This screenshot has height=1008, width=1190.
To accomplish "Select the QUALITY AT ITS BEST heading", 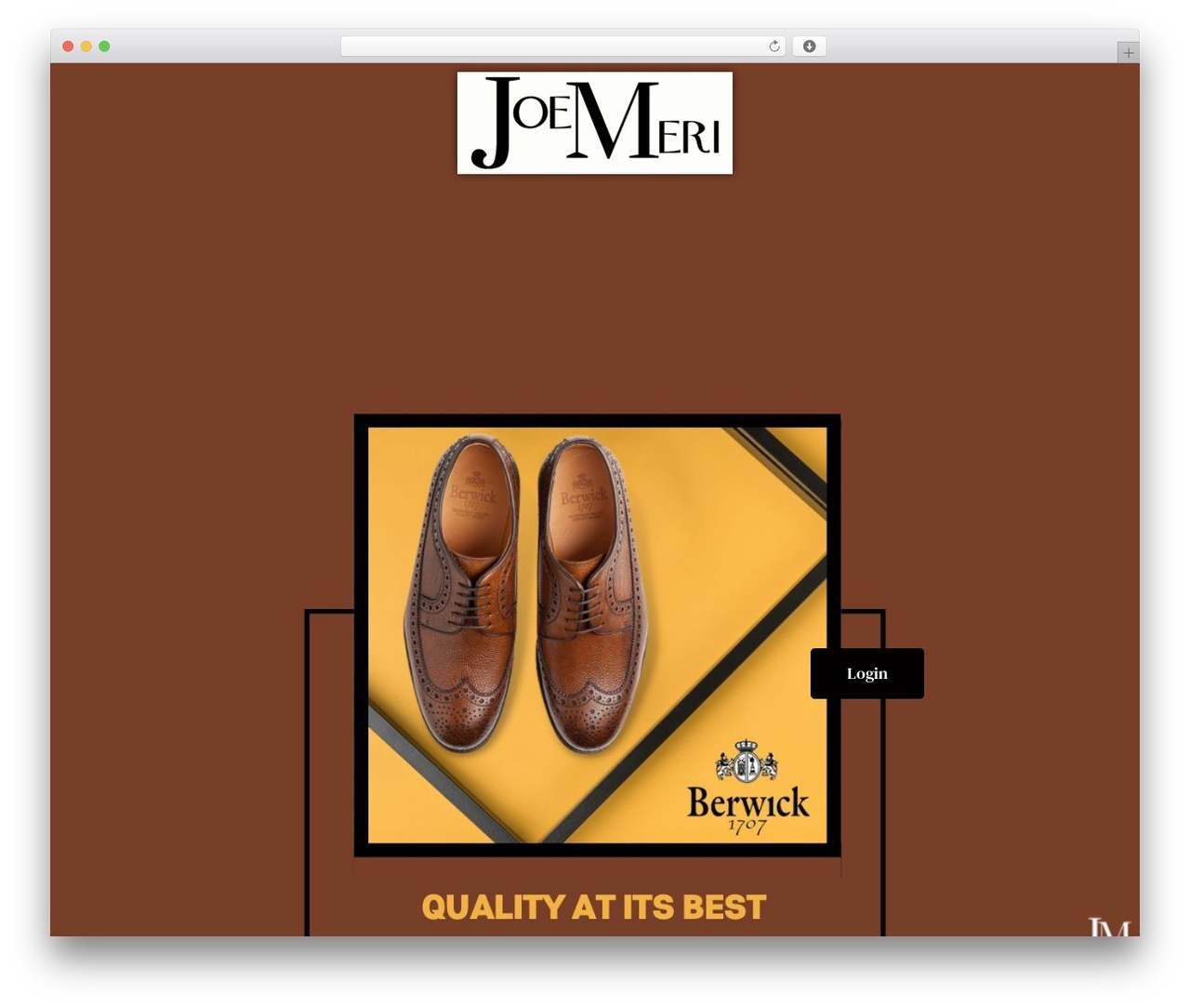I will (x=594, y=907).
